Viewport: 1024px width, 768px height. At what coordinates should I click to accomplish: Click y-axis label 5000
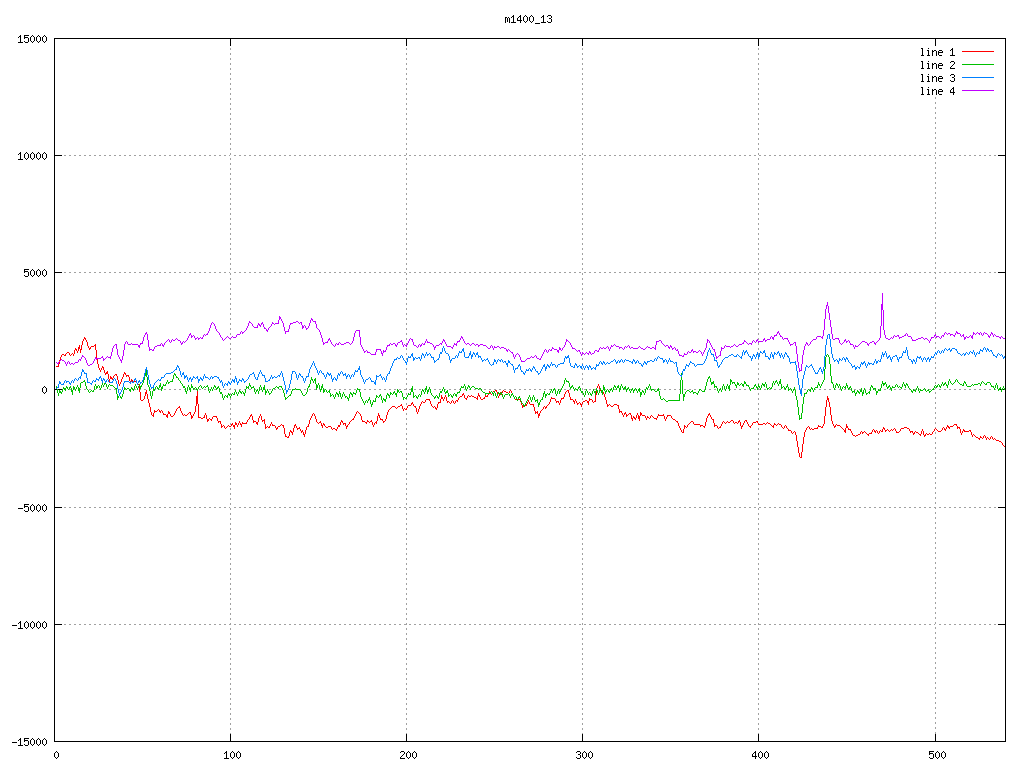click(36, 274)
